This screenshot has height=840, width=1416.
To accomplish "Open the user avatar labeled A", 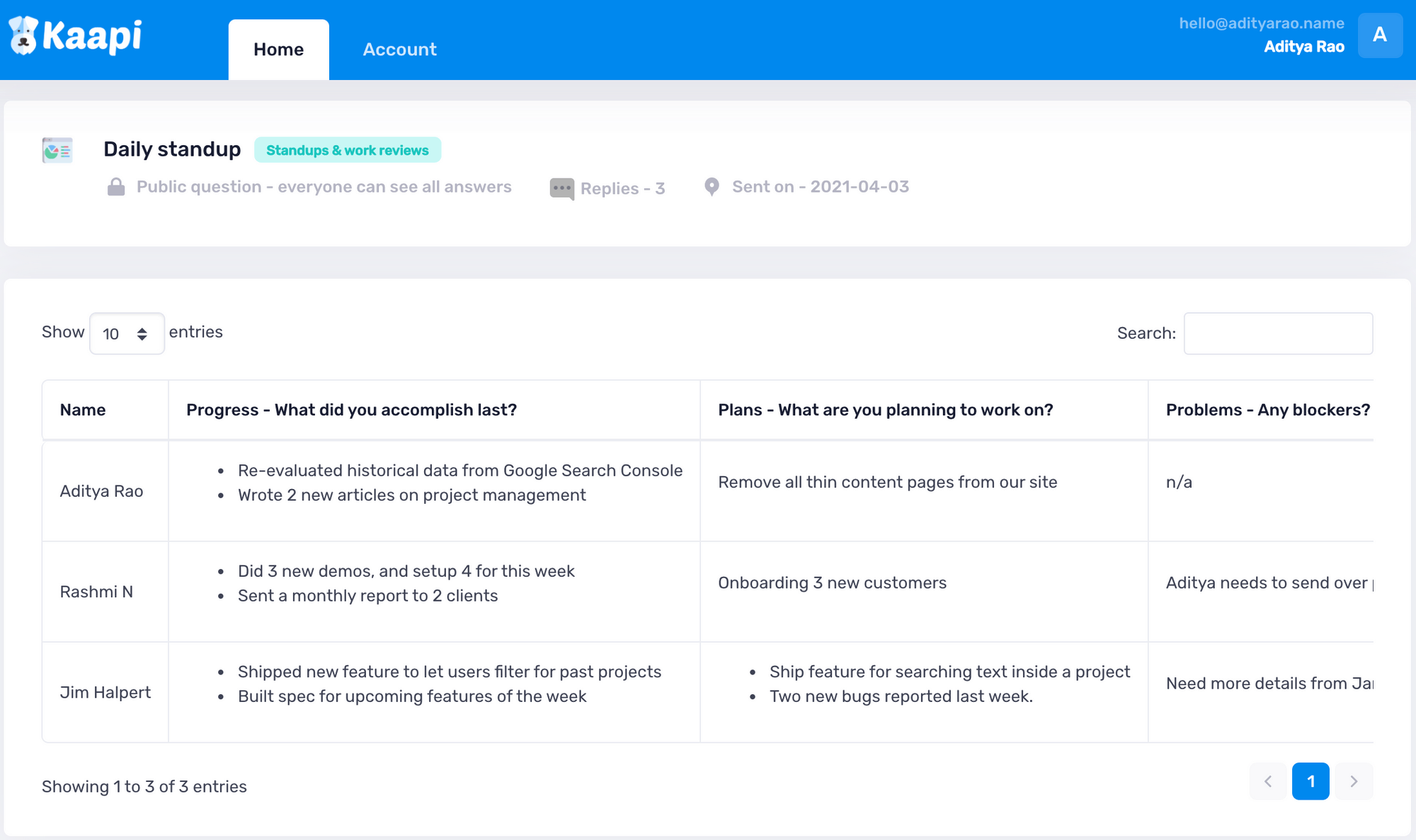I will pyautogui.click(x=1379, y=35).
